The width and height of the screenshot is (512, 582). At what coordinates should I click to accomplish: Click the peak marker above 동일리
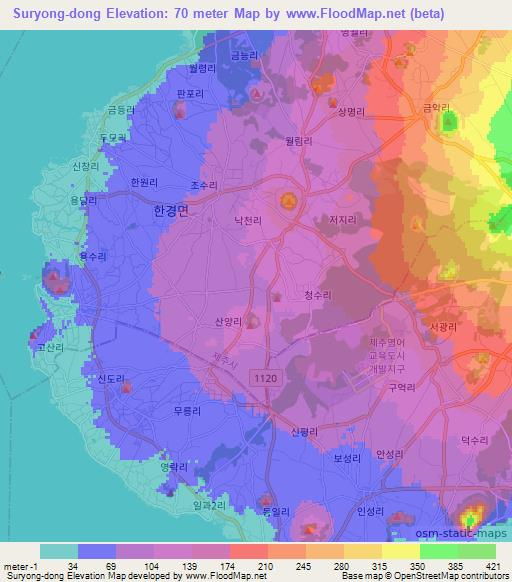[x=265, y=501]
